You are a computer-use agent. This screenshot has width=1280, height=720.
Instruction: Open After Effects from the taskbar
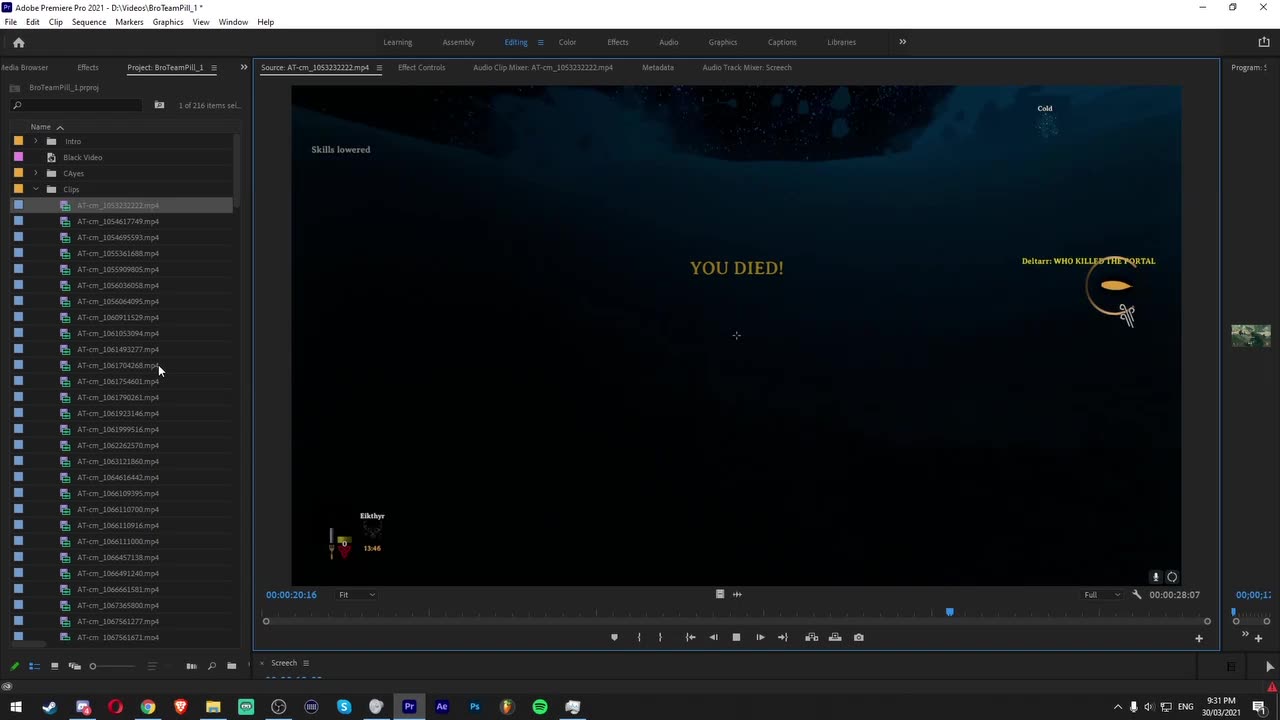click(x=442, y=707)
